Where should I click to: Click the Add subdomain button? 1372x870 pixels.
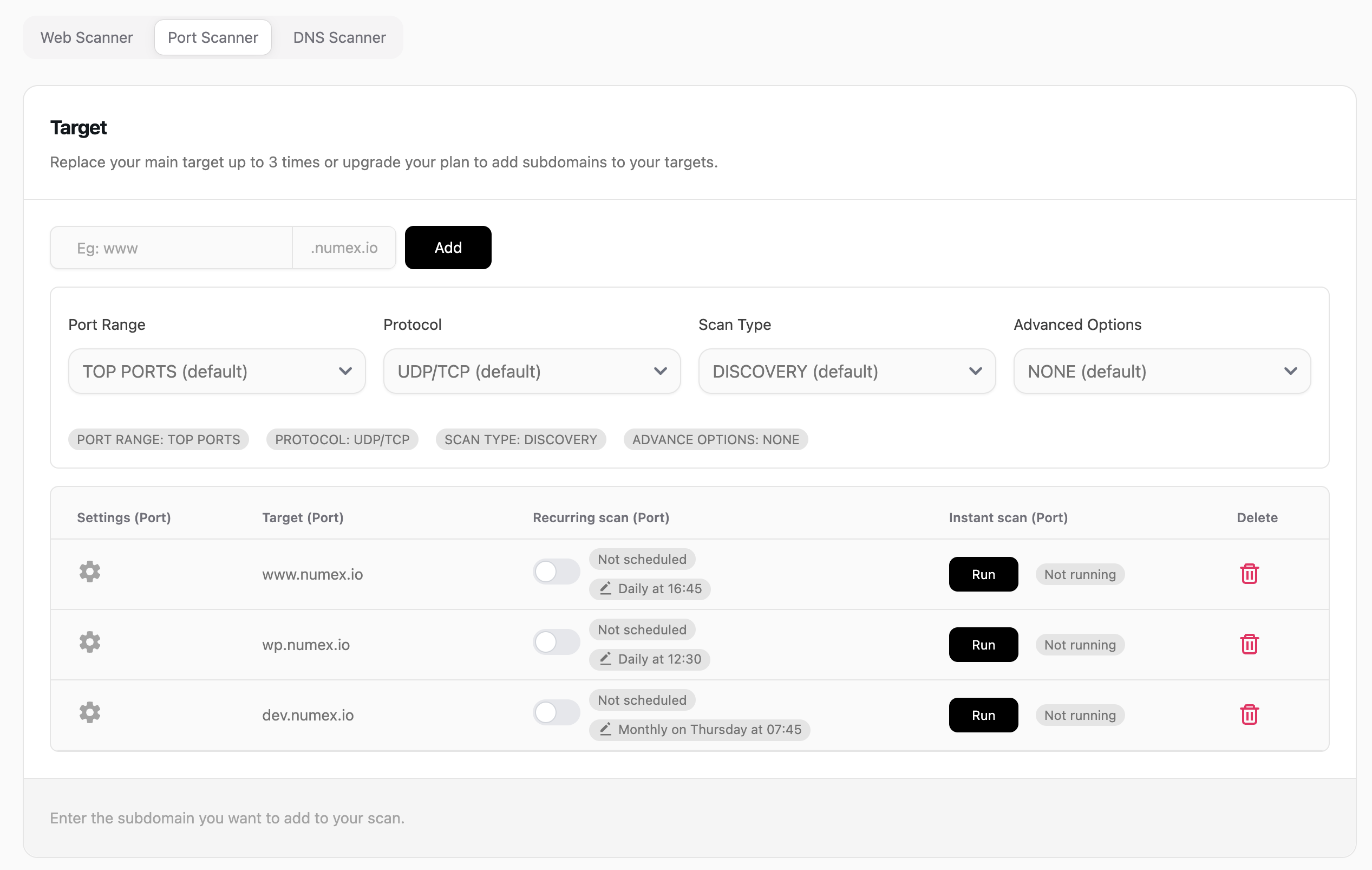(448, 248)
